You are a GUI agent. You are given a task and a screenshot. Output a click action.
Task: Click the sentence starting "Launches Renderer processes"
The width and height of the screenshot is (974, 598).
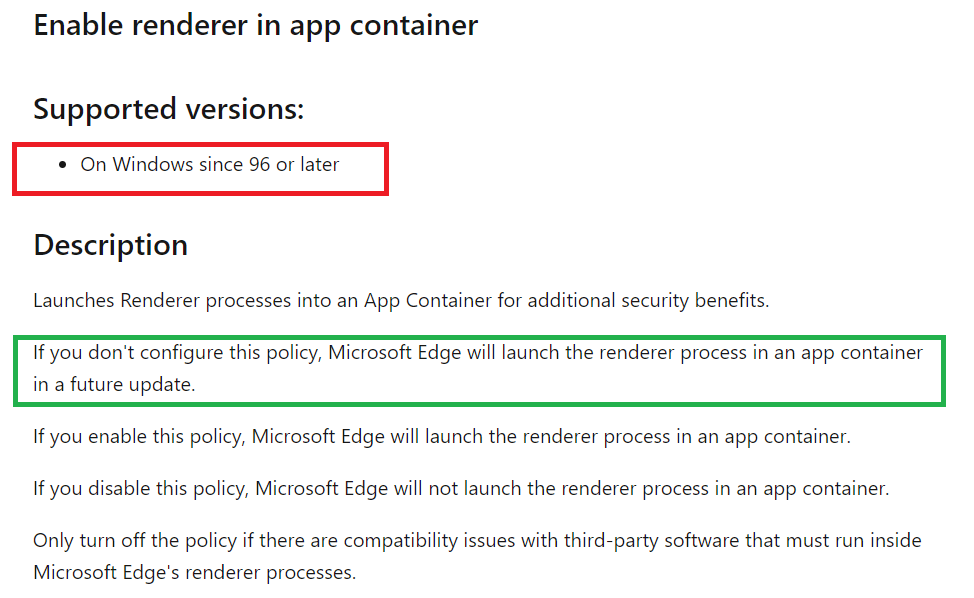coord(400,300)
